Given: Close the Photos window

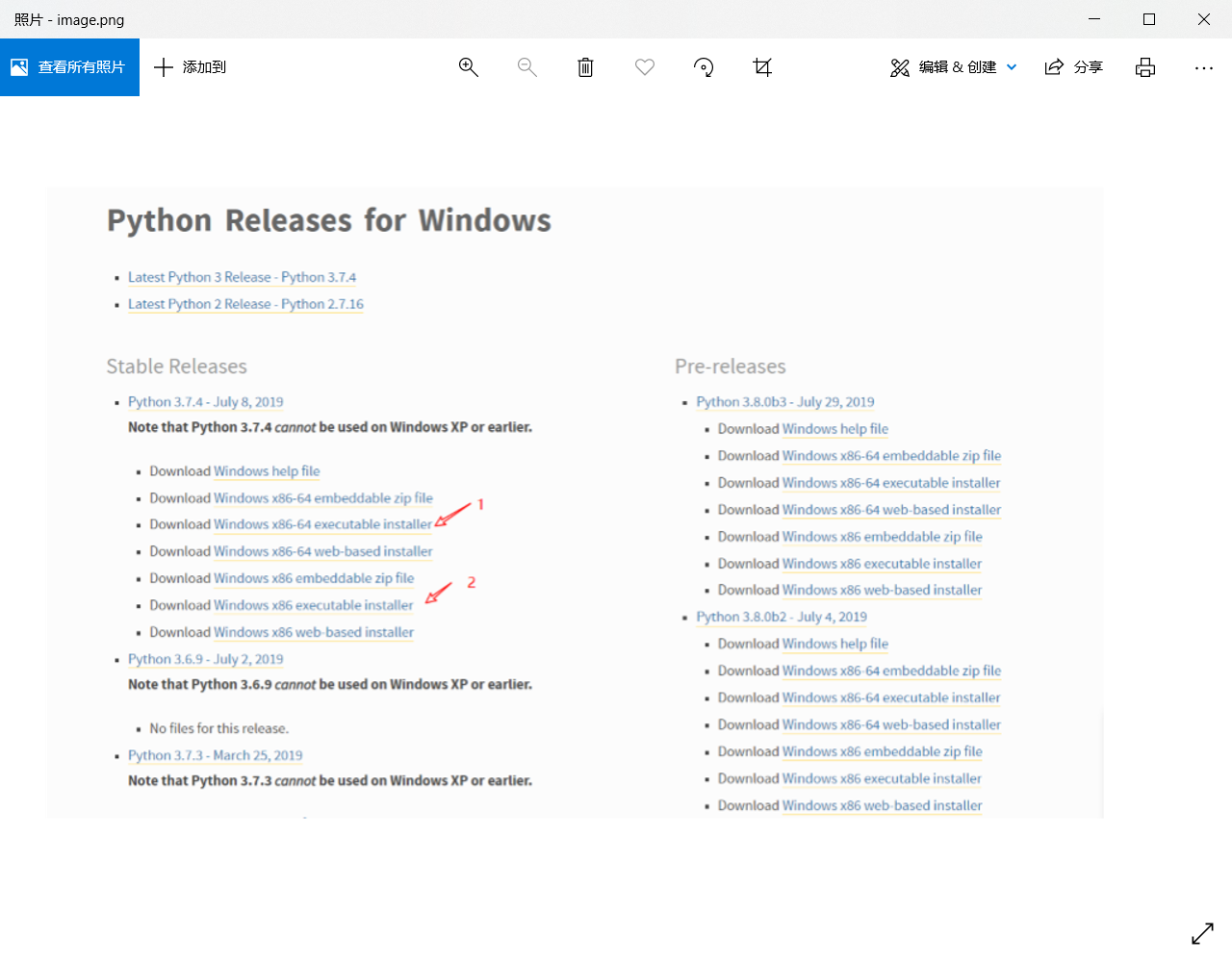Looking at the screenshot, I should point(1204,19).
